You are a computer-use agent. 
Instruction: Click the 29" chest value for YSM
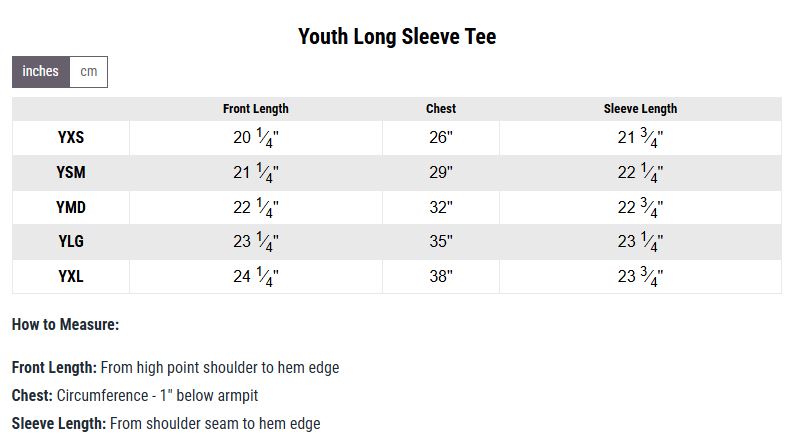pos(440,173)
